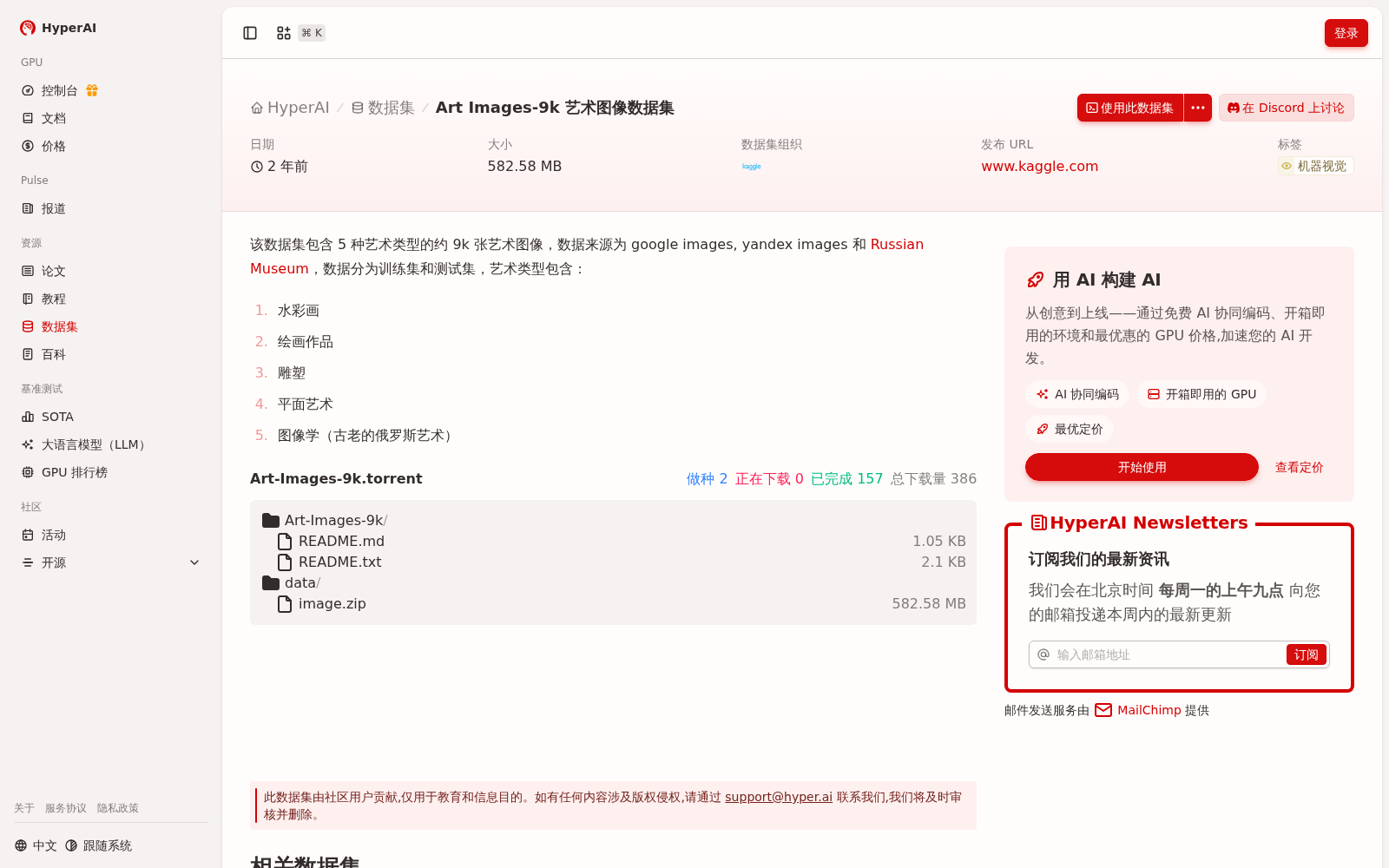
Task: Open the 中文 language selector
Action: pos(36,845)
